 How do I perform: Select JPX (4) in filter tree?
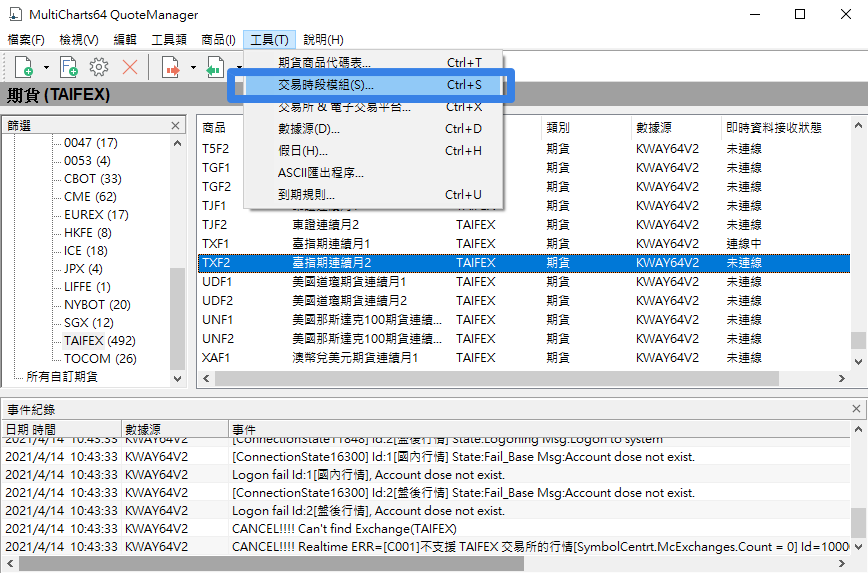point(83,269)
